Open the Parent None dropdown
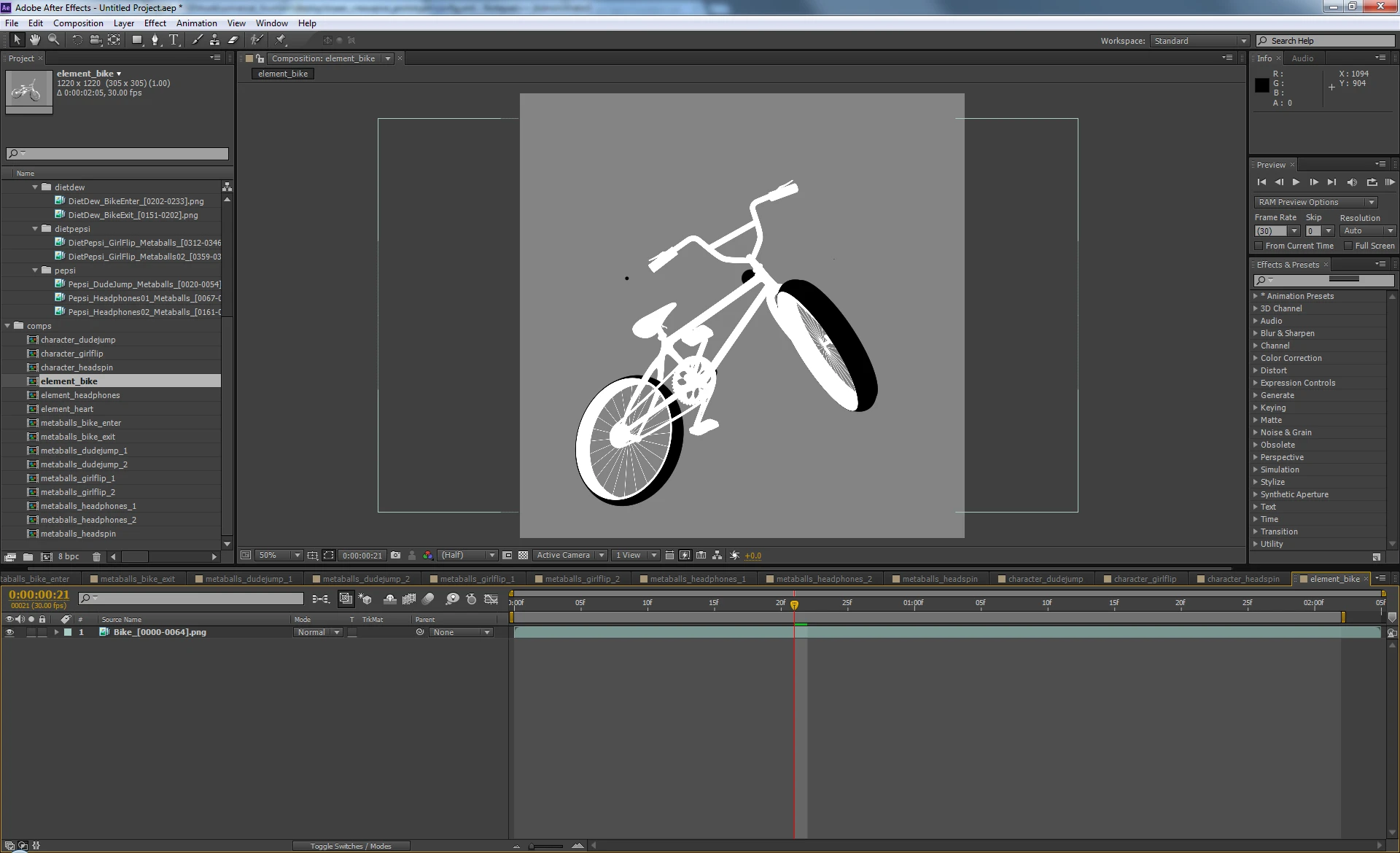Screen dimensions: 1400x853 (x=461, y=632)
